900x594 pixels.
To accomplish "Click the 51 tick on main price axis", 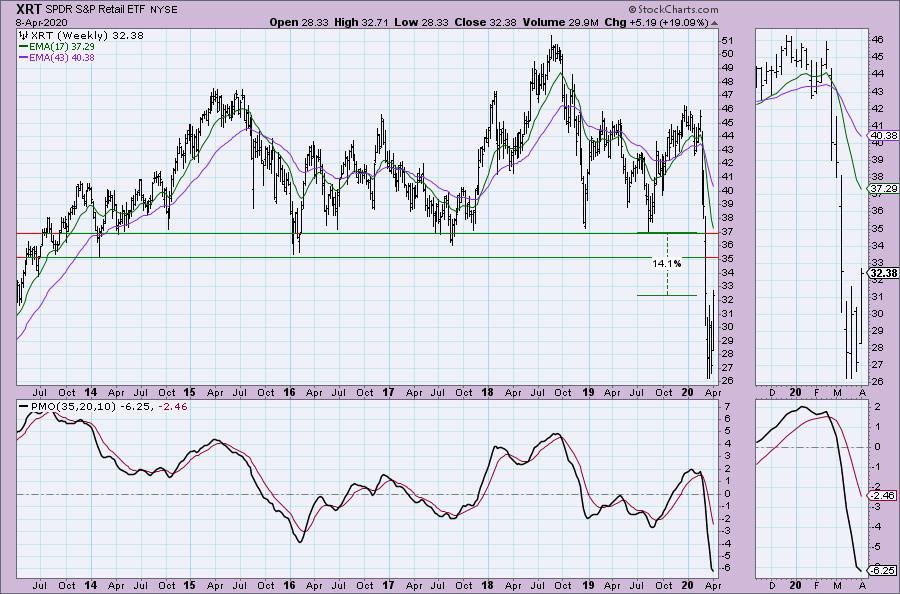I will pos(727,40).
